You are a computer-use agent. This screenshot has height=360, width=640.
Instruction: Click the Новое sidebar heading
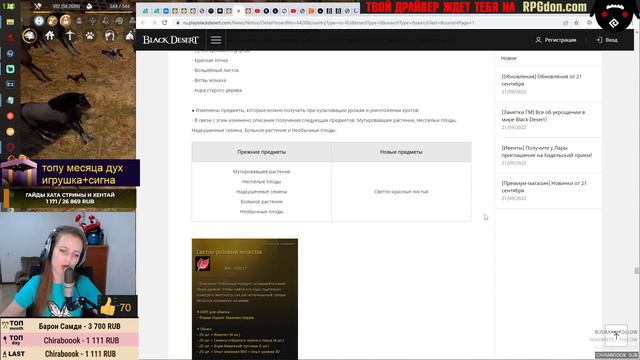(x=509, y=58)
